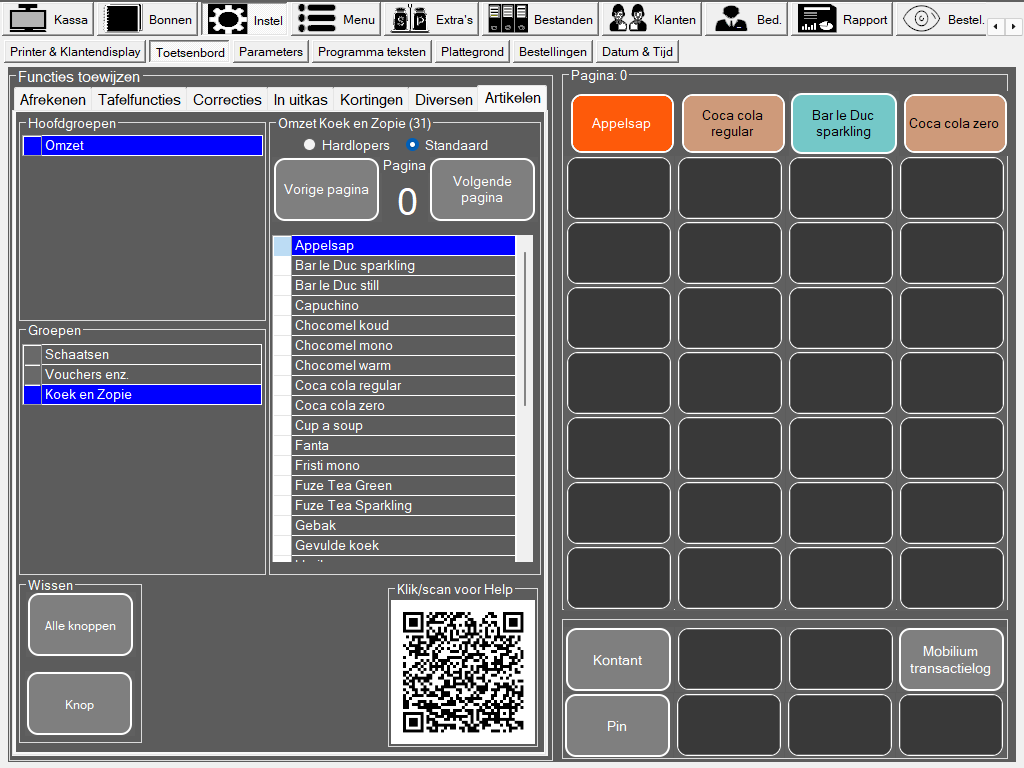This screenshot has width=1024, height=768.
Task: Click the QR code for help
Action: click(x=463, y=672)
